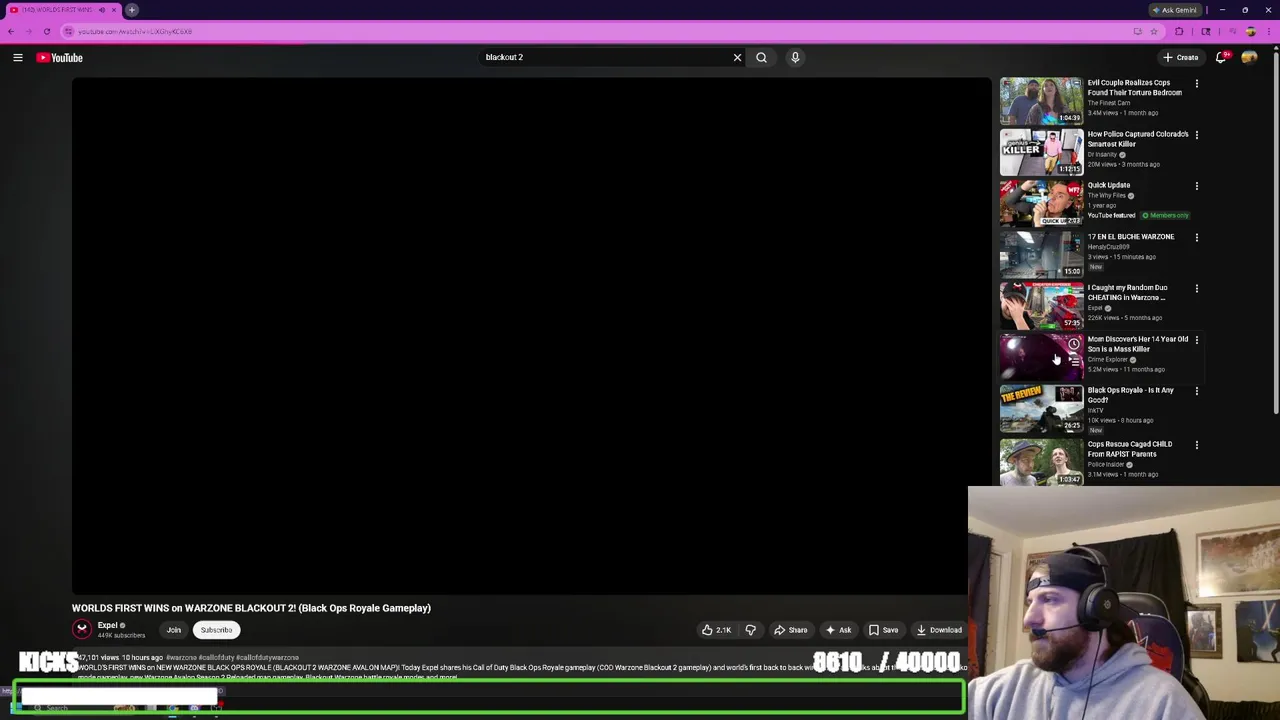This screenshot has width=1280, height=720.
Task: Open the Expel channel avatar
Action: pyautogui.click(x=82, y=629)
